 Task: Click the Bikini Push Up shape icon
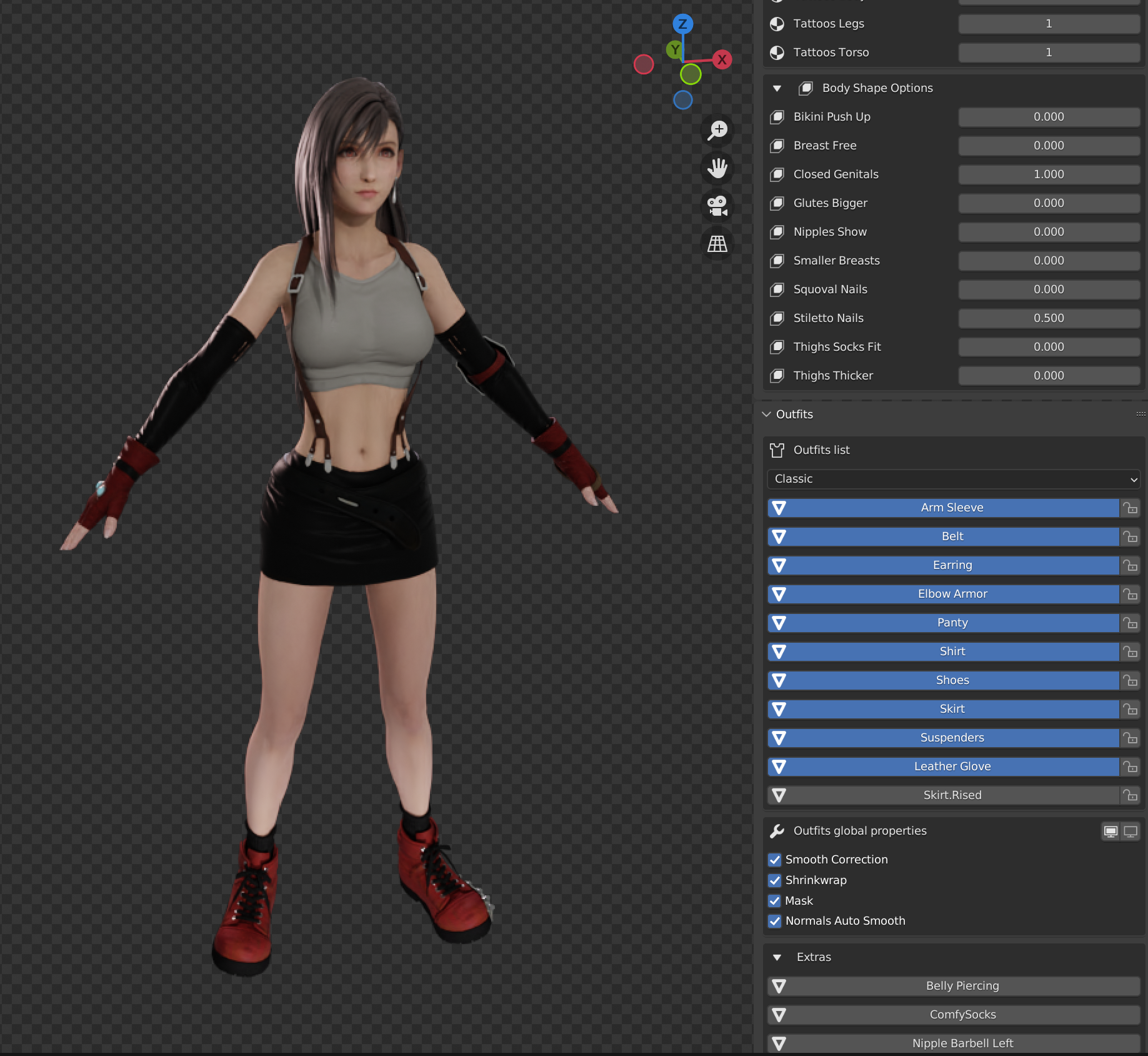pos(777,117)
